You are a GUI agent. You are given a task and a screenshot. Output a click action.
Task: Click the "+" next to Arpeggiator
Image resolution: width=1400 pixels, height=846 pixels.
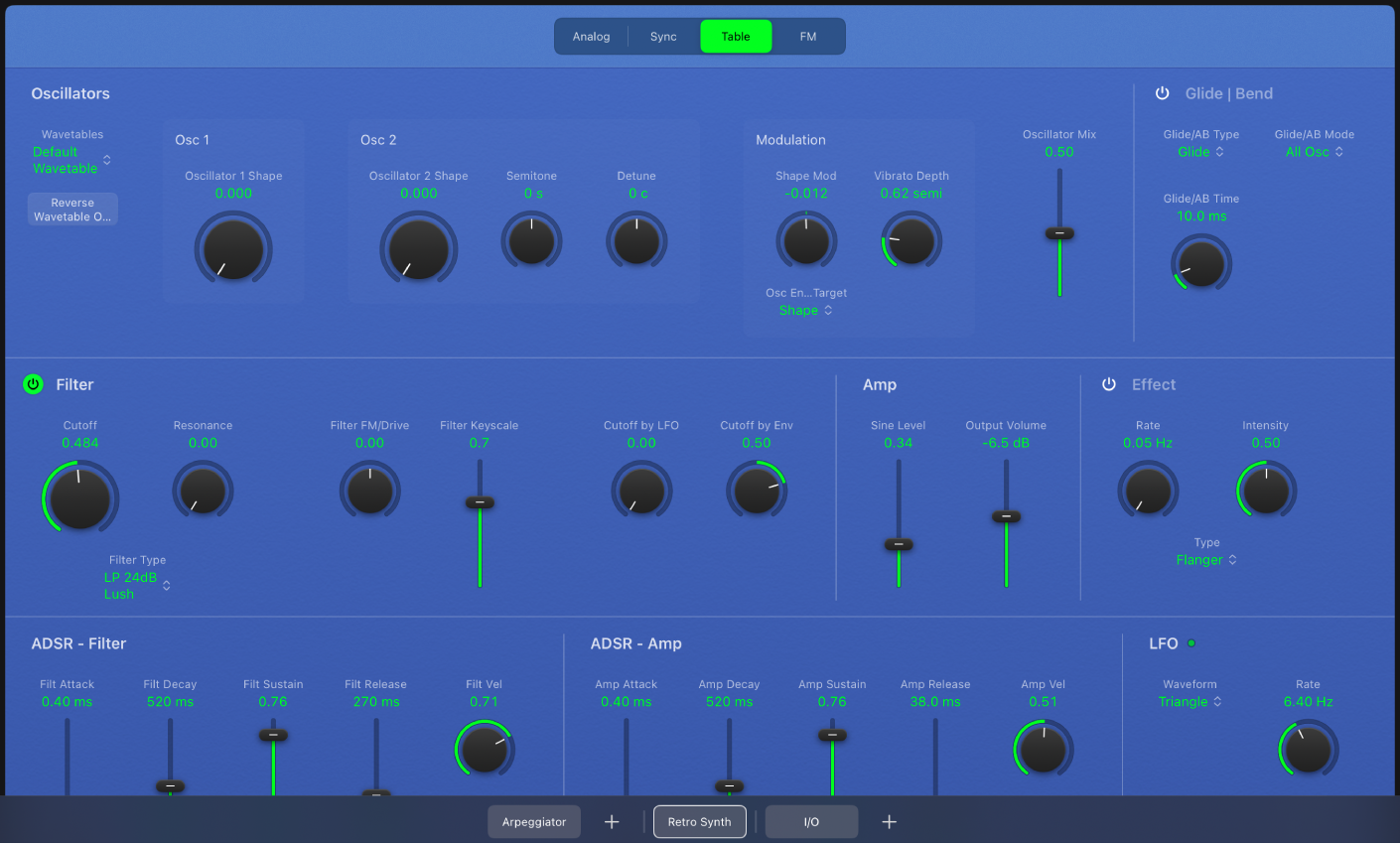(x=612, y=821)
